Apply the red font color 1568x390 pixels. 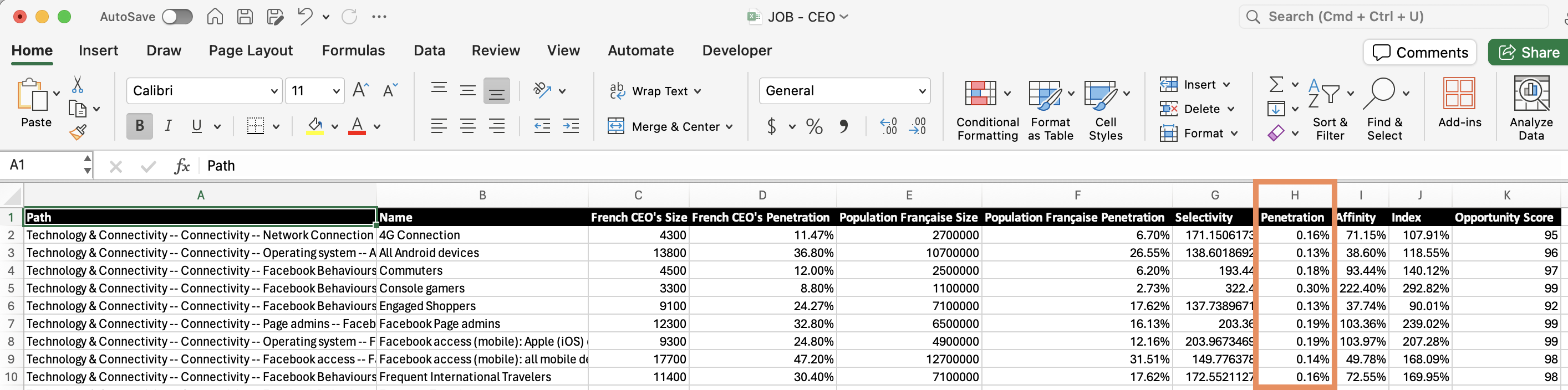click(x=357, y=126)
